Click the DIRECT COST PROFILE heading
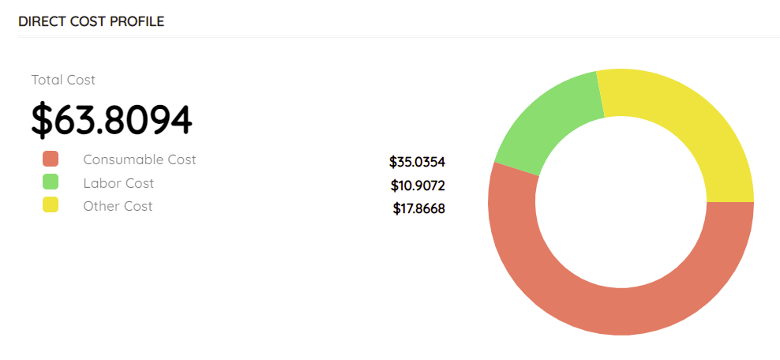 [91, 21]
